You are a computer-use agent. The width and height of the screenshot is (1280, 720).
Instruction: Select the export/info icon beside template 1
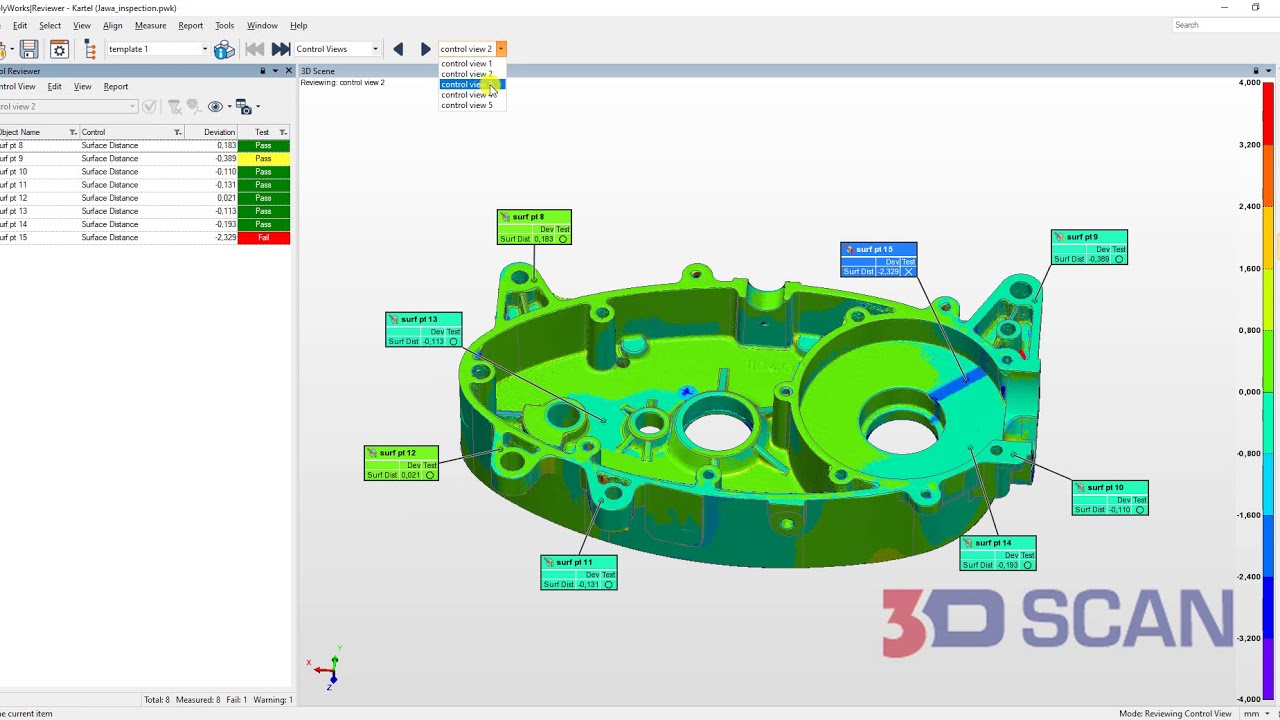(x=223, y=49)
